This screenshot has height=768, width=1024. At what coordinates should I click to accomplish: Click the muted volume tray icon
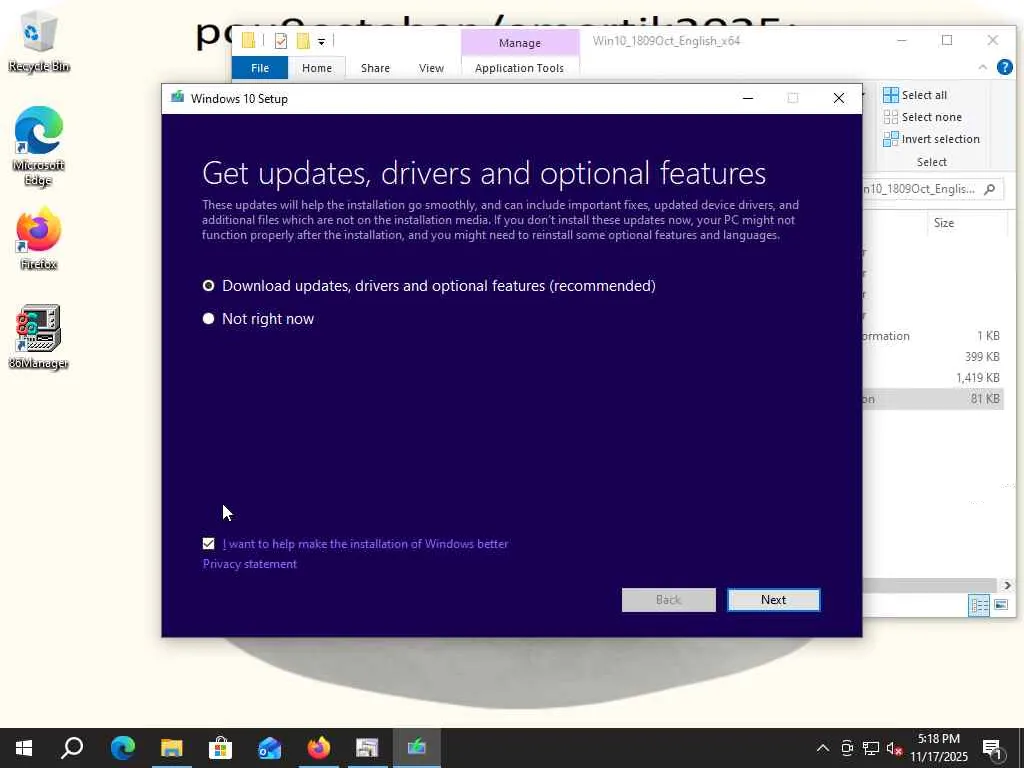pos(894,748)
